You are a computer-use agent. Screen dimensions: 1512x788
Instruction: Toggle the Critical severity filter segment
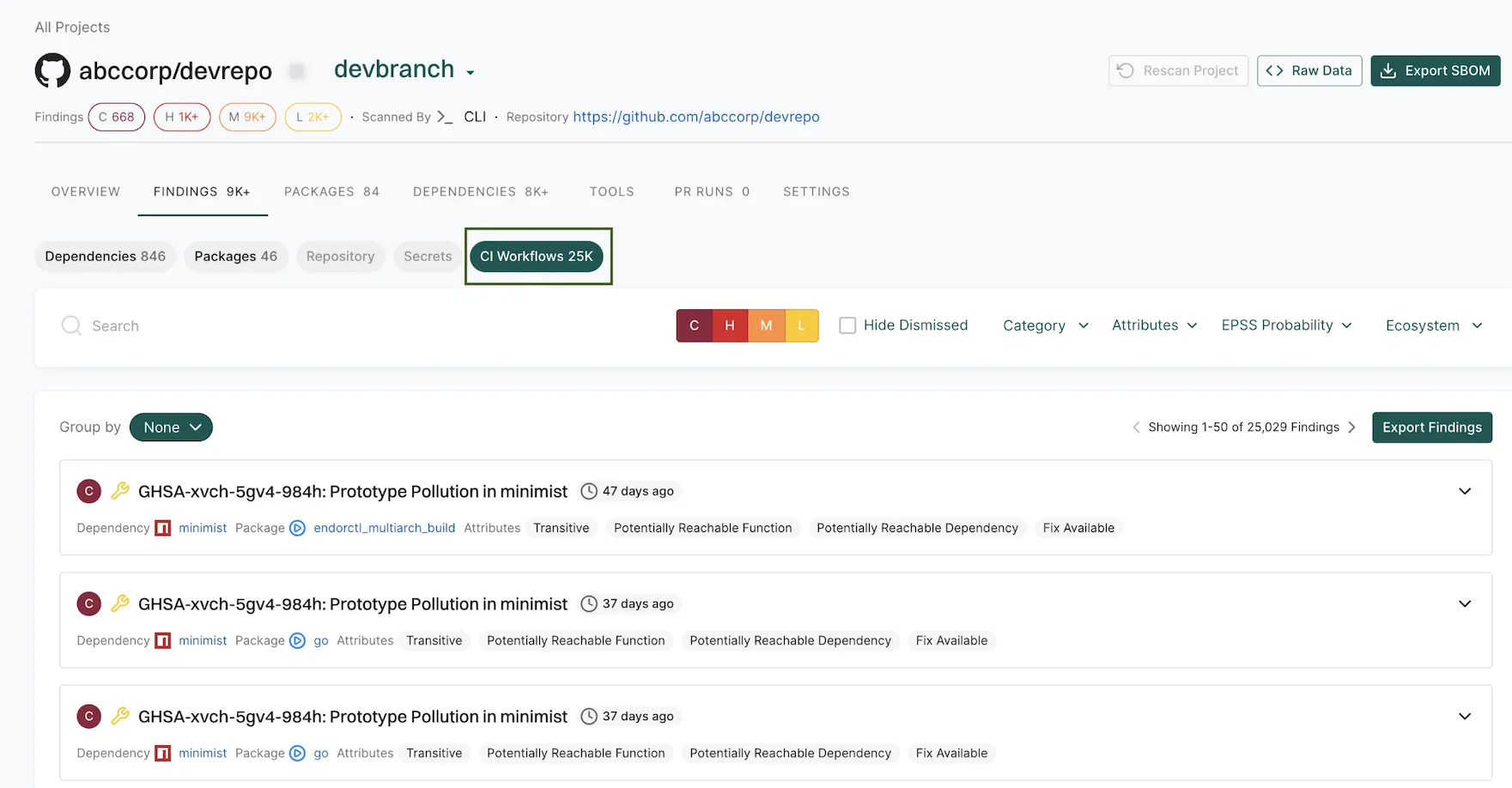point(695,325)
